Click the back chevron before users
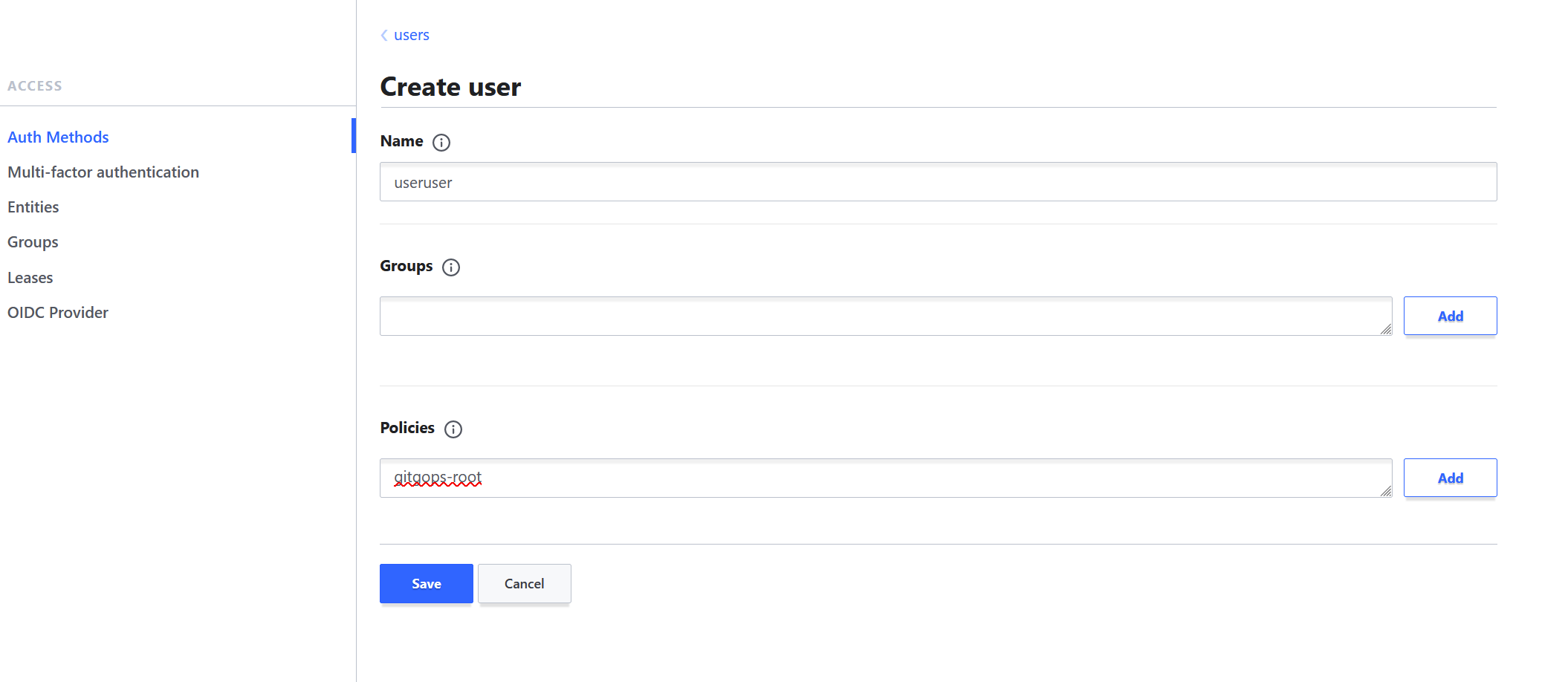This screenshot has height=682, width=1568. 384,35
